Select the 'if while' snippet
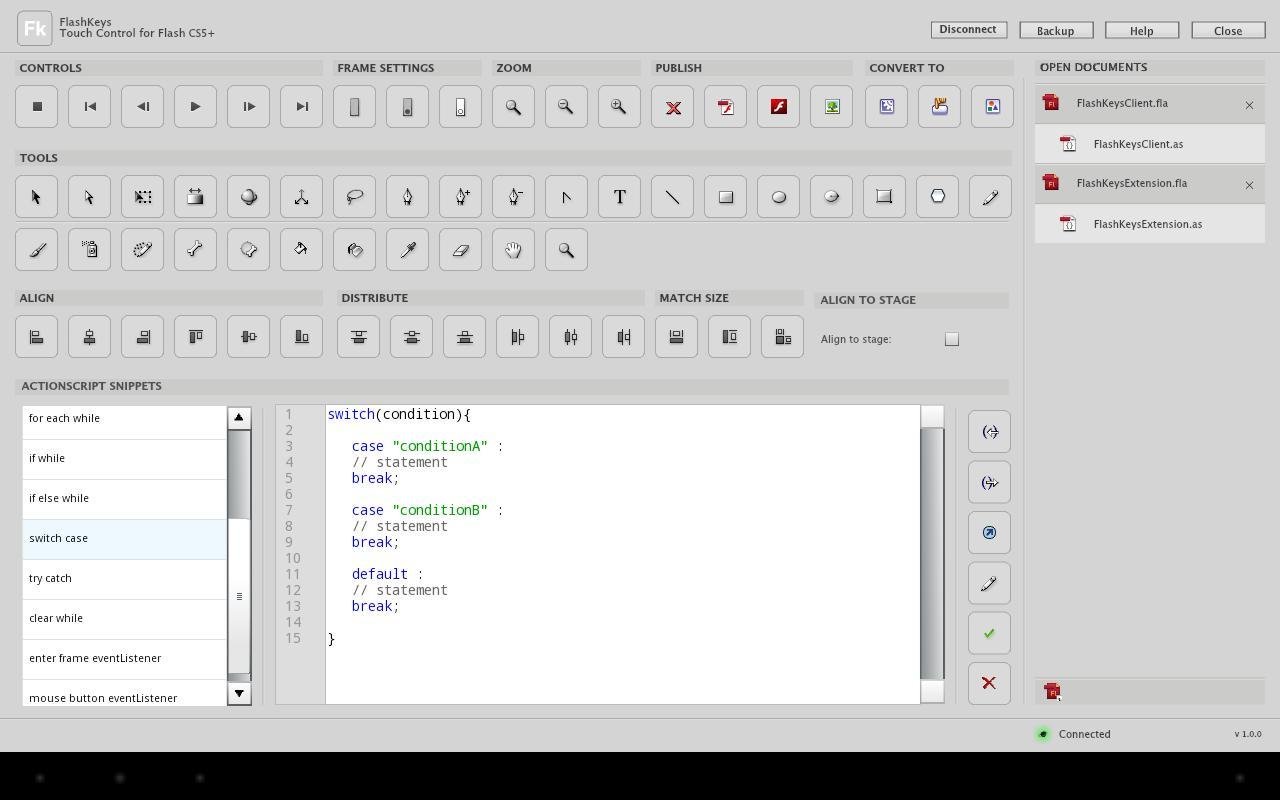 pos(125,459)
